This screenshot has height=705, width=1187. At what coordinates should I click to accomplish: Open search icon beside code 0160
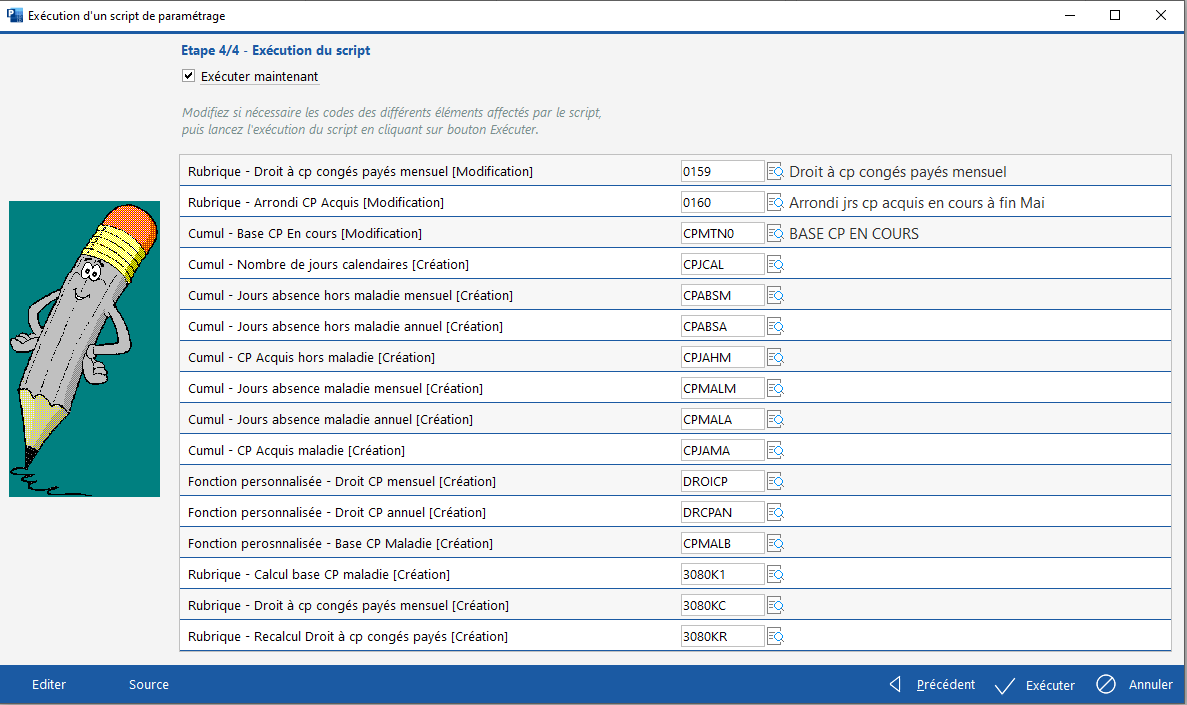pos(775,203)
